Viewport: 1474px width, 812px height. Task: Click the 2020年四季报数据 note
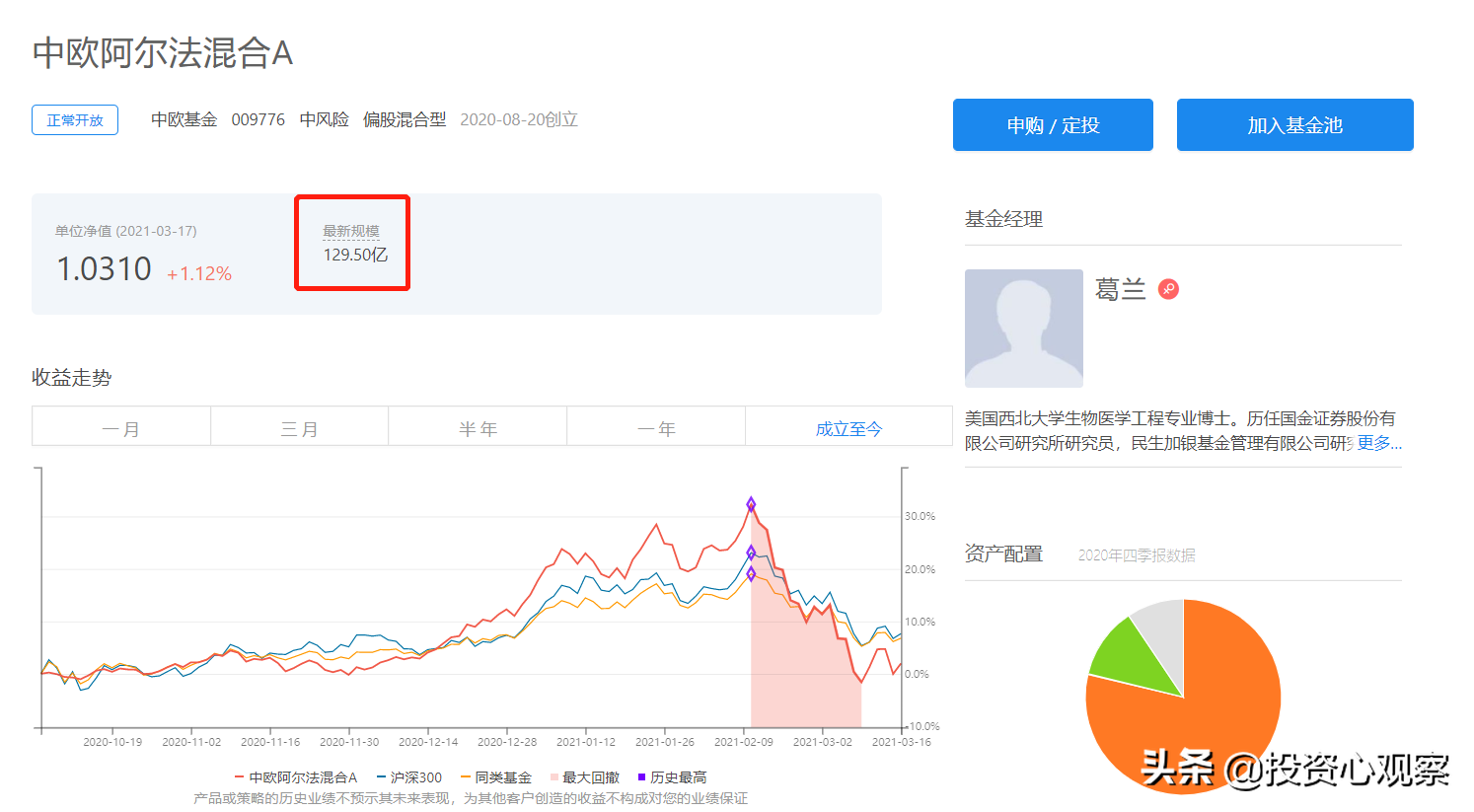click(1137, 555)
